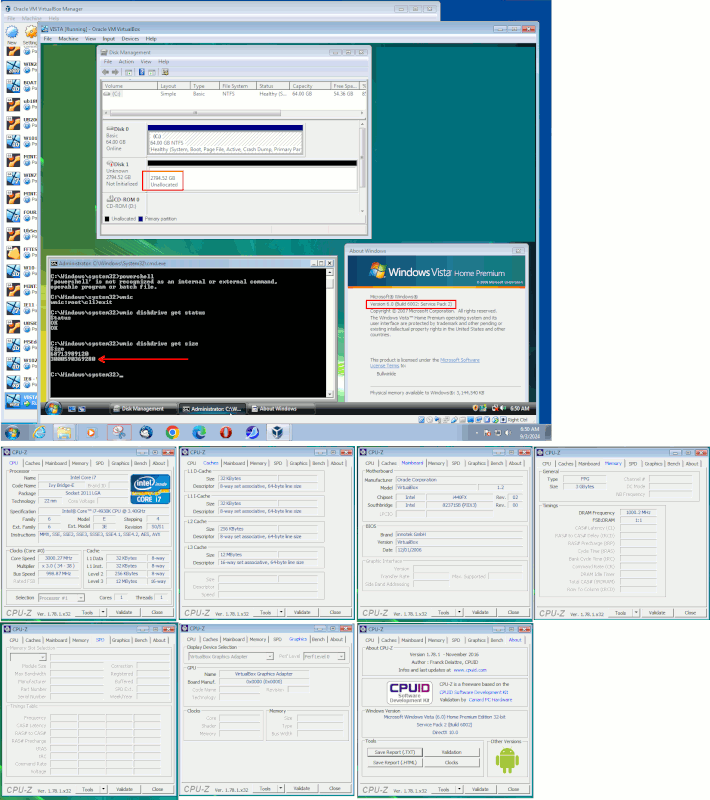Screen dimensions: 710x800
Task: Open Machine menu in the VISTA VirtualBox window
Action: [x=68, y=39]
